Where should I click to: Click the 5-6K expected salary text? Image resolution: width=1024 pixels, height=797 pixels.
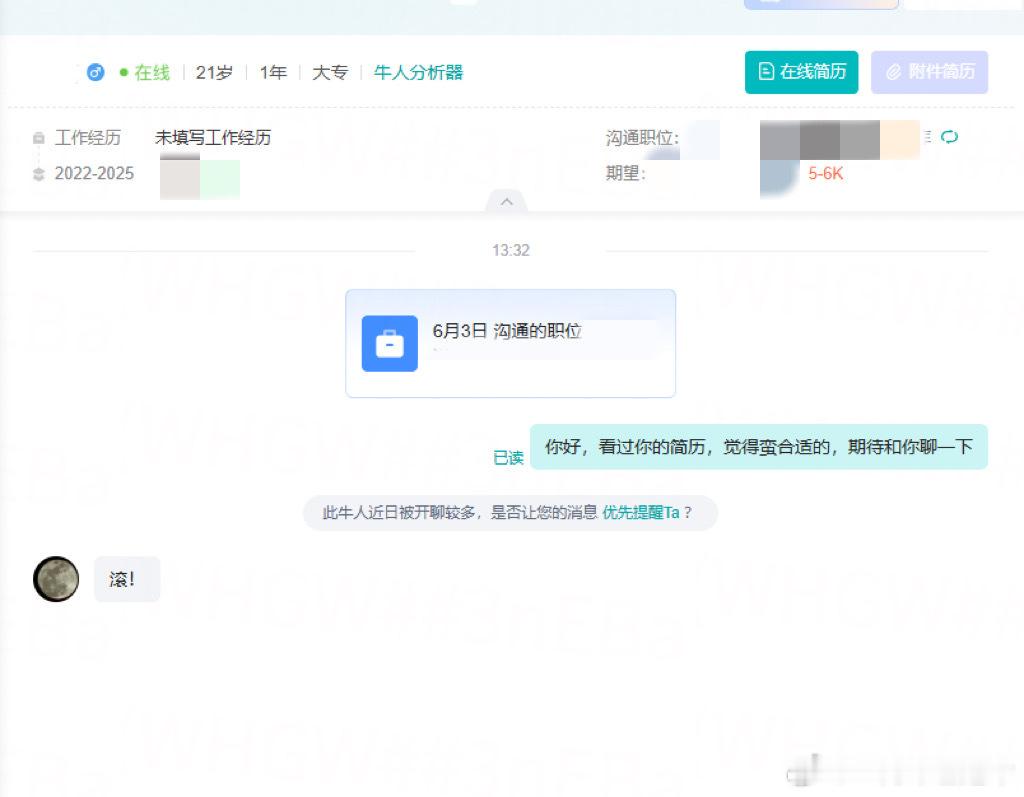(x=825, y=174)
